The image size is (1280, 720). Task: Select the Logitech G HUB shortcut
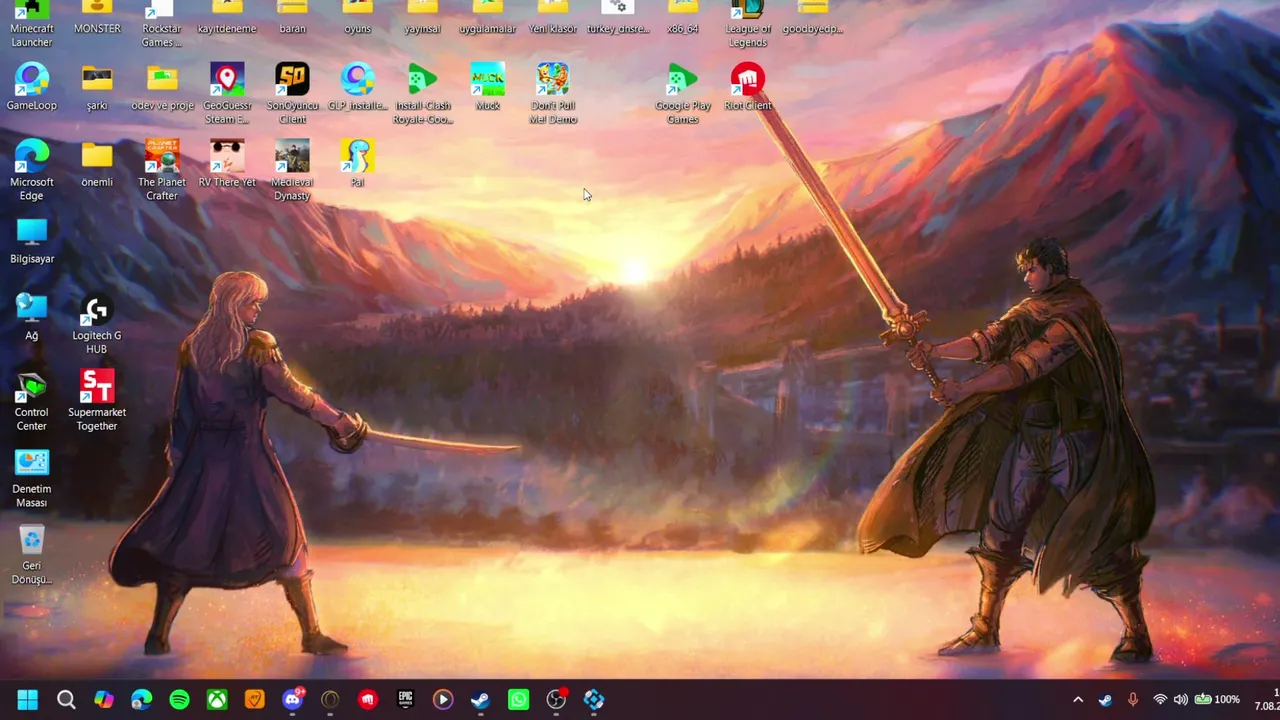click(x=97, y=324)
